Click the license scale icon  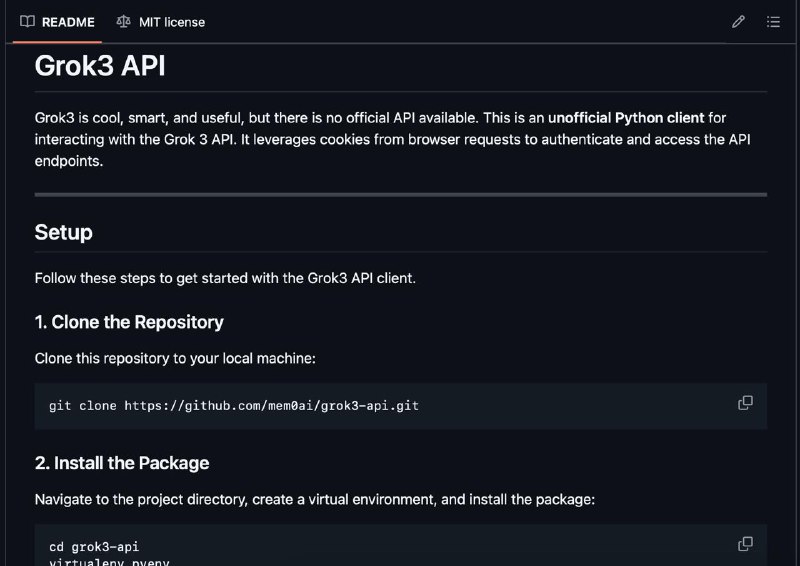(123, 21)
